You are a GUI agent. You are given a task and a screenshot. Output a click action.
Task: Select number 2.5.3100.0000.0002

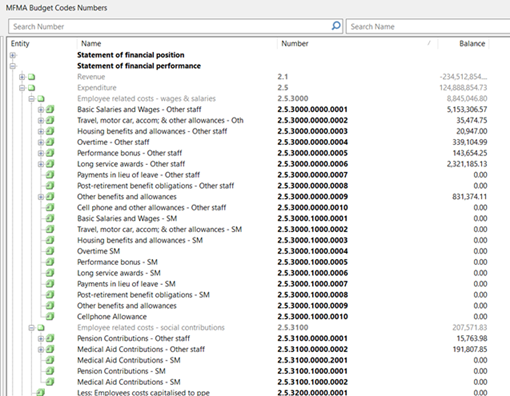[313, 350]
